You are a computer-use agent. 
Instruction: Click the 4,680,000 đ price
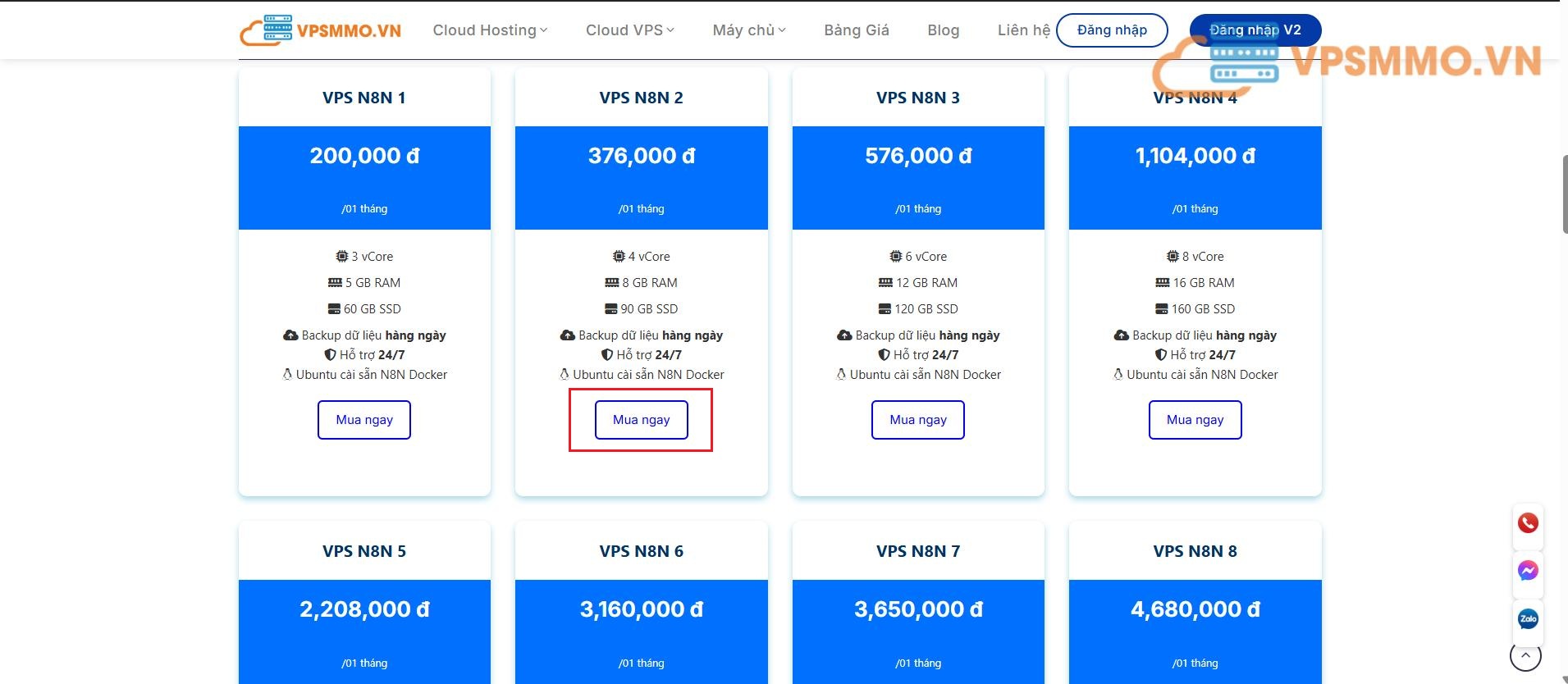tap(1195, 609)
